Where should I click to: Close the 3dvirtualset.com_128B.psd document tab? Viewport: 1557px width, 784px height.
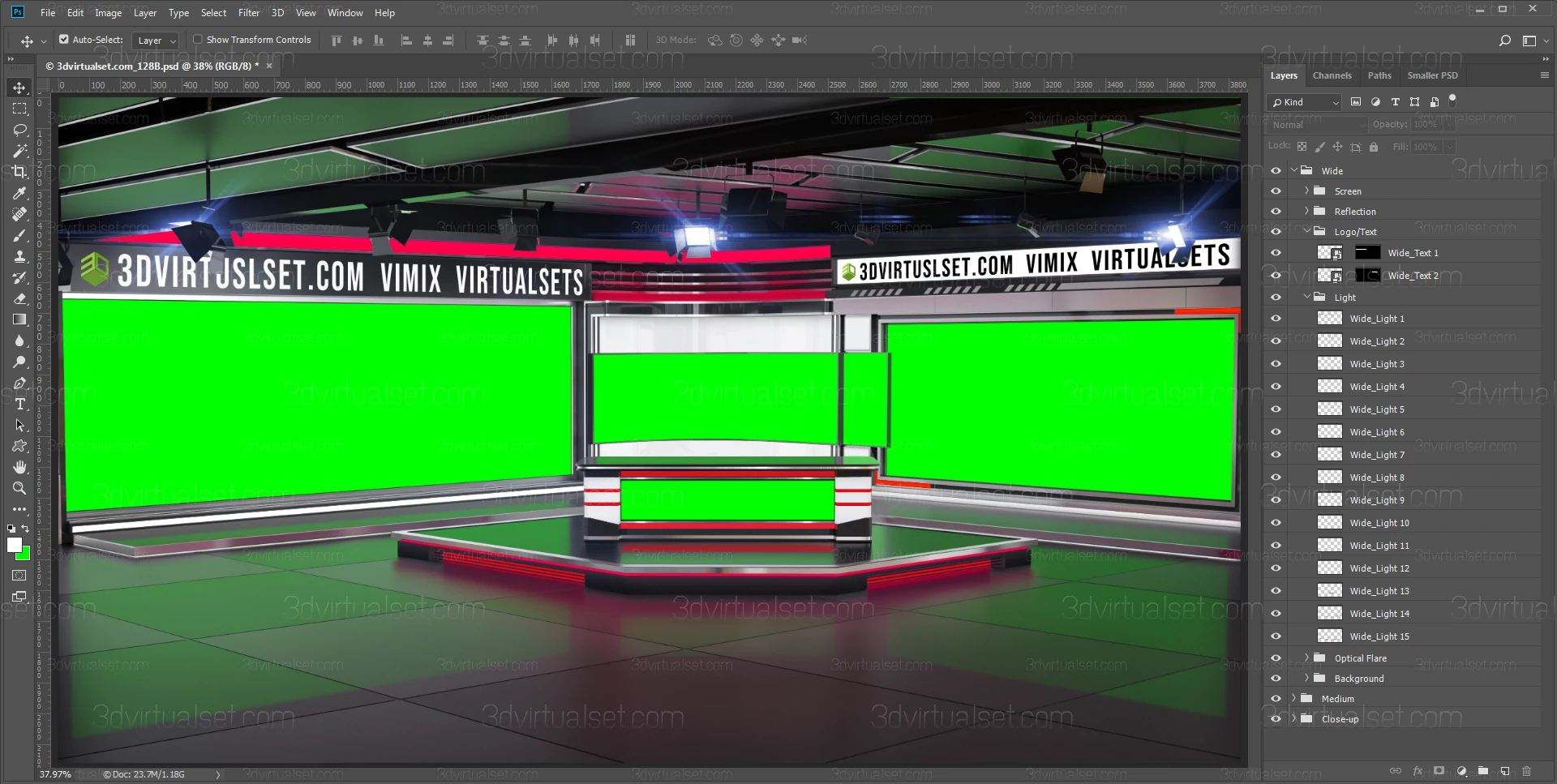(269, 66)
